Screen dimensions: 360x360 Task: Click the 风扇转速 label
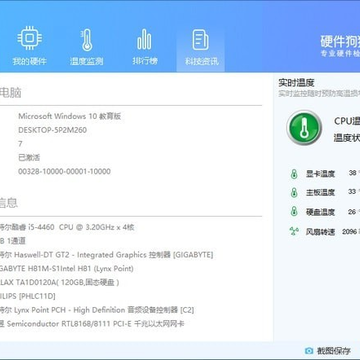(x=320, y=232)
